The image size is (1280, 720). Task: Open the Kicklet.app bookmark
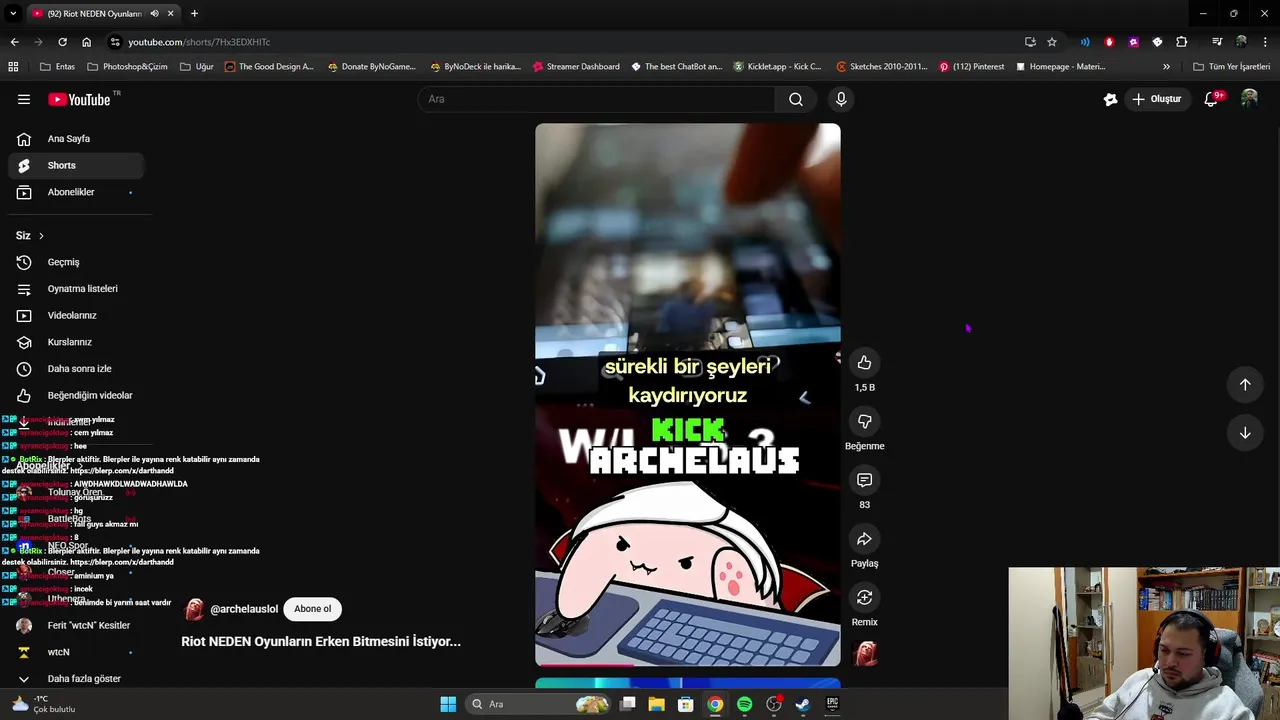(x=777, y=67)
